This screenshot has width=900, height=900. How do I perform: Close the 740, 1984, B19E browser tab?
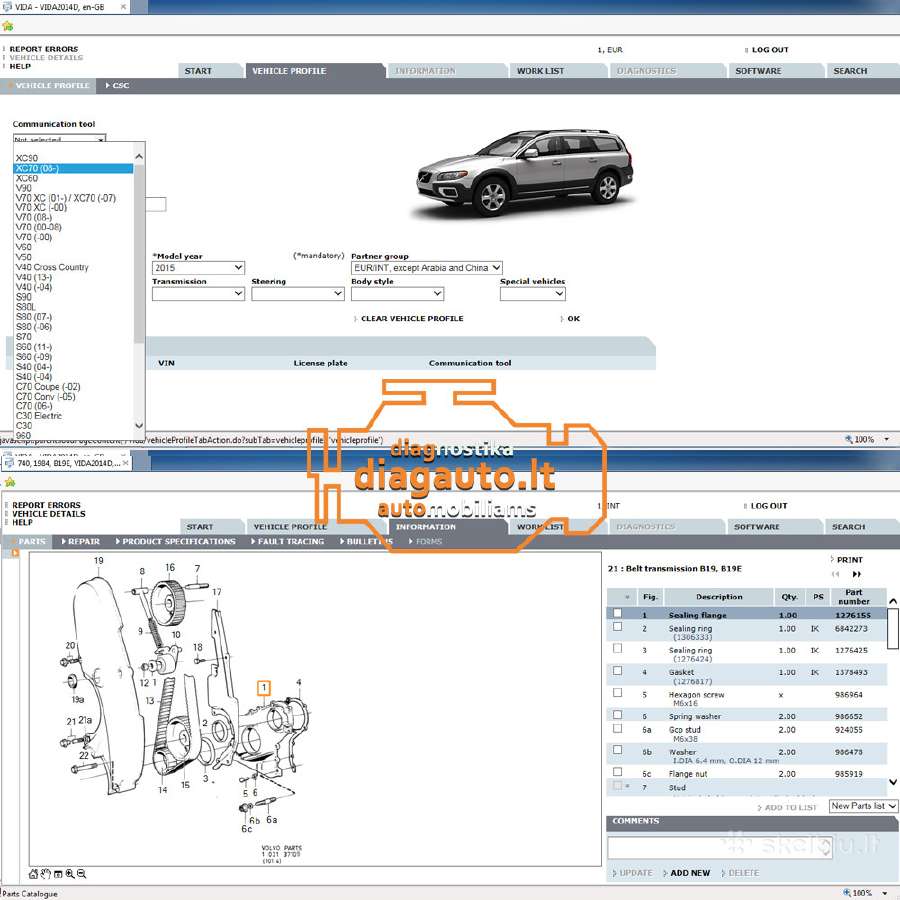[126, 462]
